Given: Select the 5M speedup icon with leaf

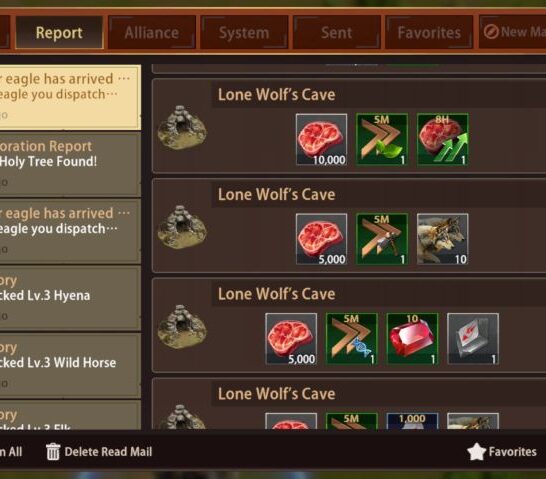Looking at the screenshot, I should pyautogui.click(x=382, y=139).
